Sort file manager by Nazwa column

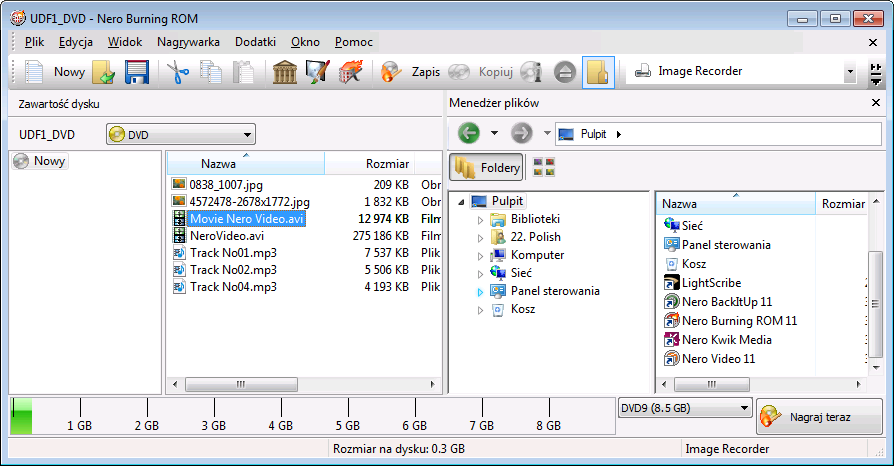point(736,204)
